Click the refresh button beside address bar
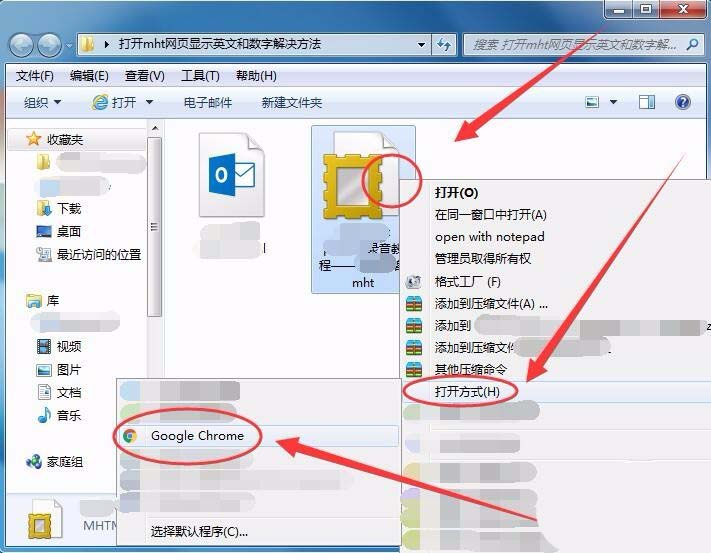This screenshot has height=553, width=711. pos(445,45)
